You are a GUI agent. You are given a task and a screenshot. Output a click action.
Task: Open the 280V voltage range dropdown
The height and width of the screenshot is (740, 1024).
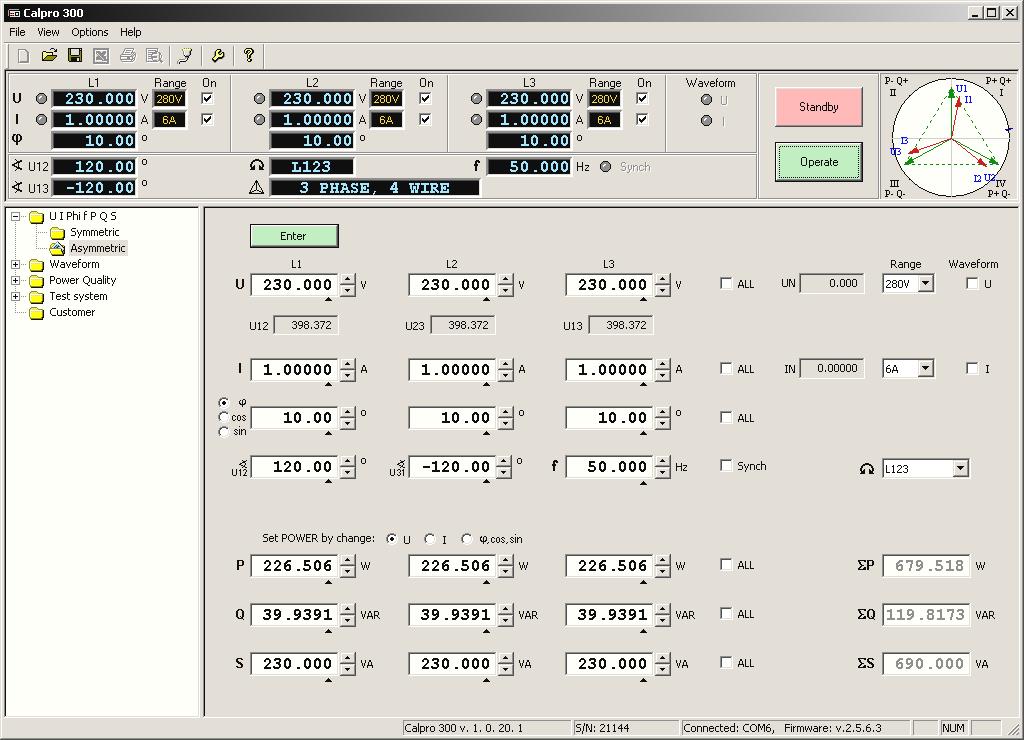pyautogui.click(x=925, y=283)
